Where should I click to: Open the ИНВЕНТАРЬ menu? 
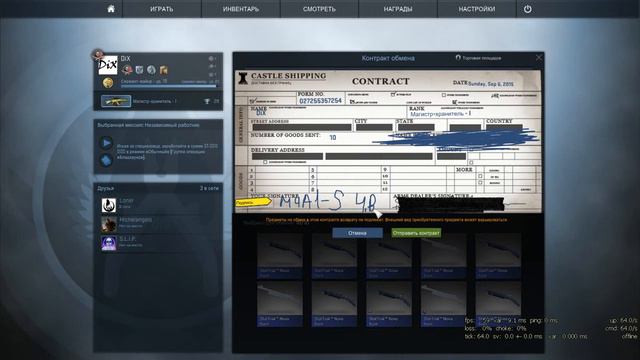coord(240,9)
